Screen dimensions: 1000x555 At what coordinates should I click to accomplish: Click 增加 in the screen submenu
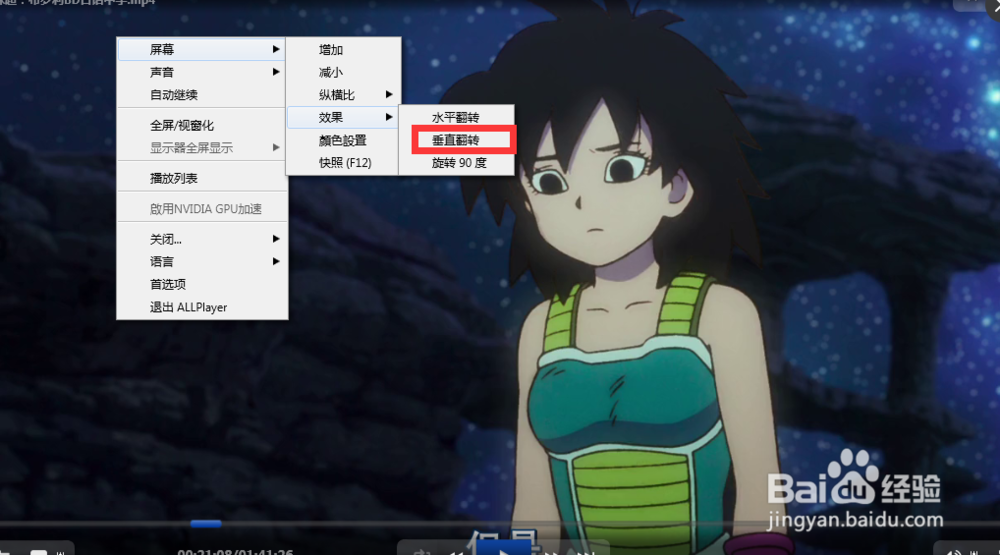(343, 50)
